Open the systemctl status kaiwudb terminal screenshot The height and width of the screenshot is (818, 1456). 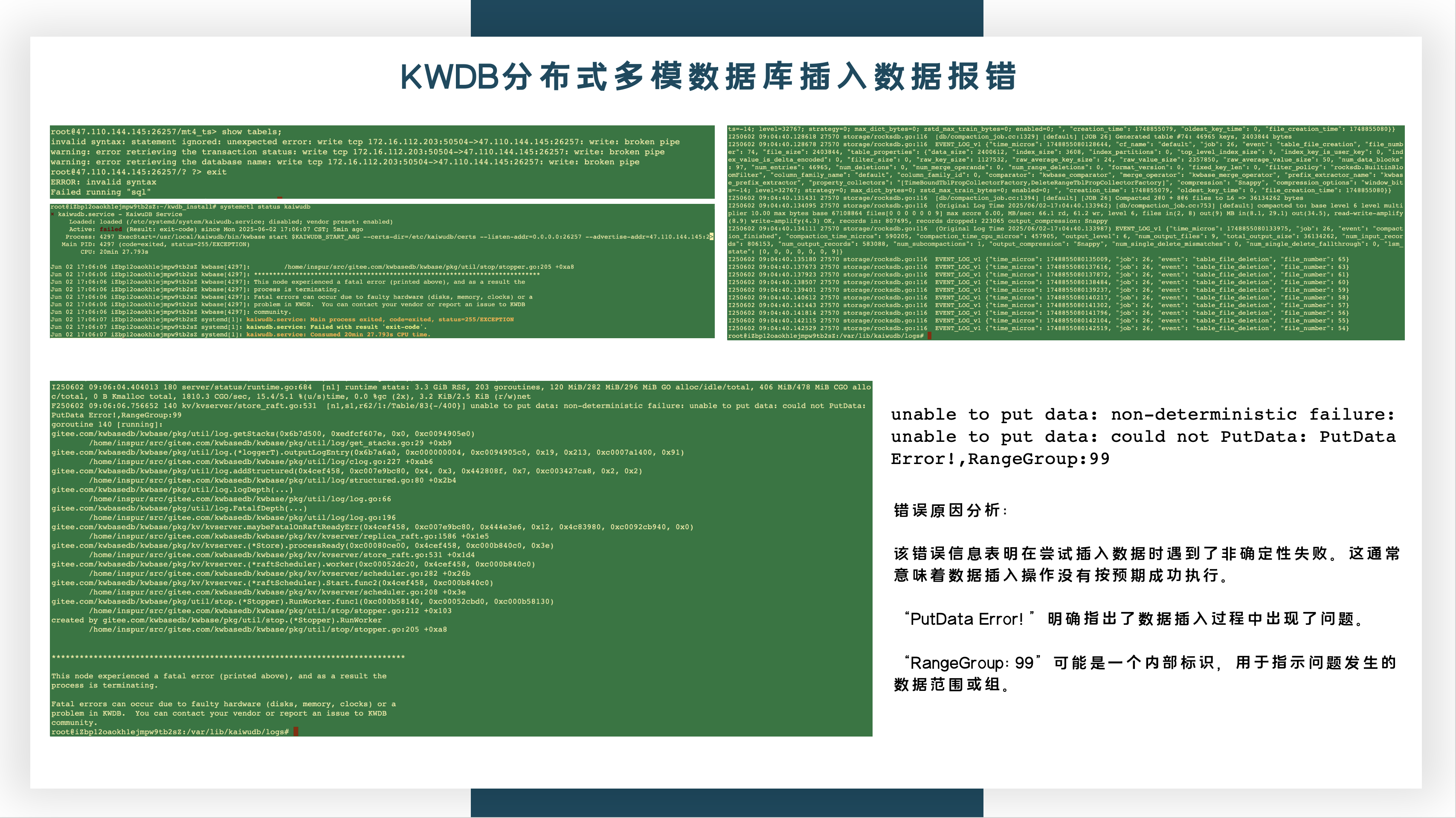382,271
